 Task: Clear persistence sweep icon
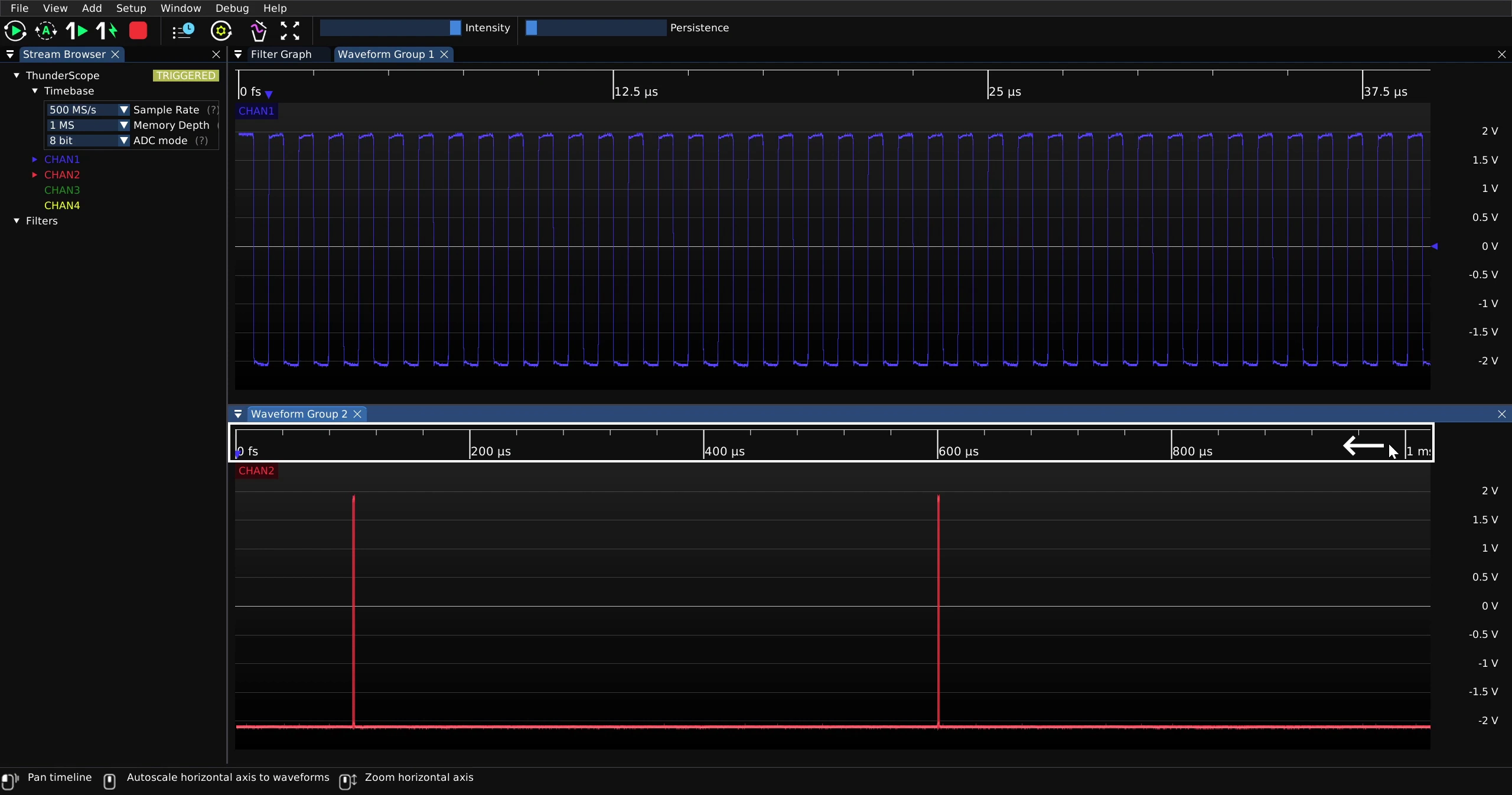(258, 31)
